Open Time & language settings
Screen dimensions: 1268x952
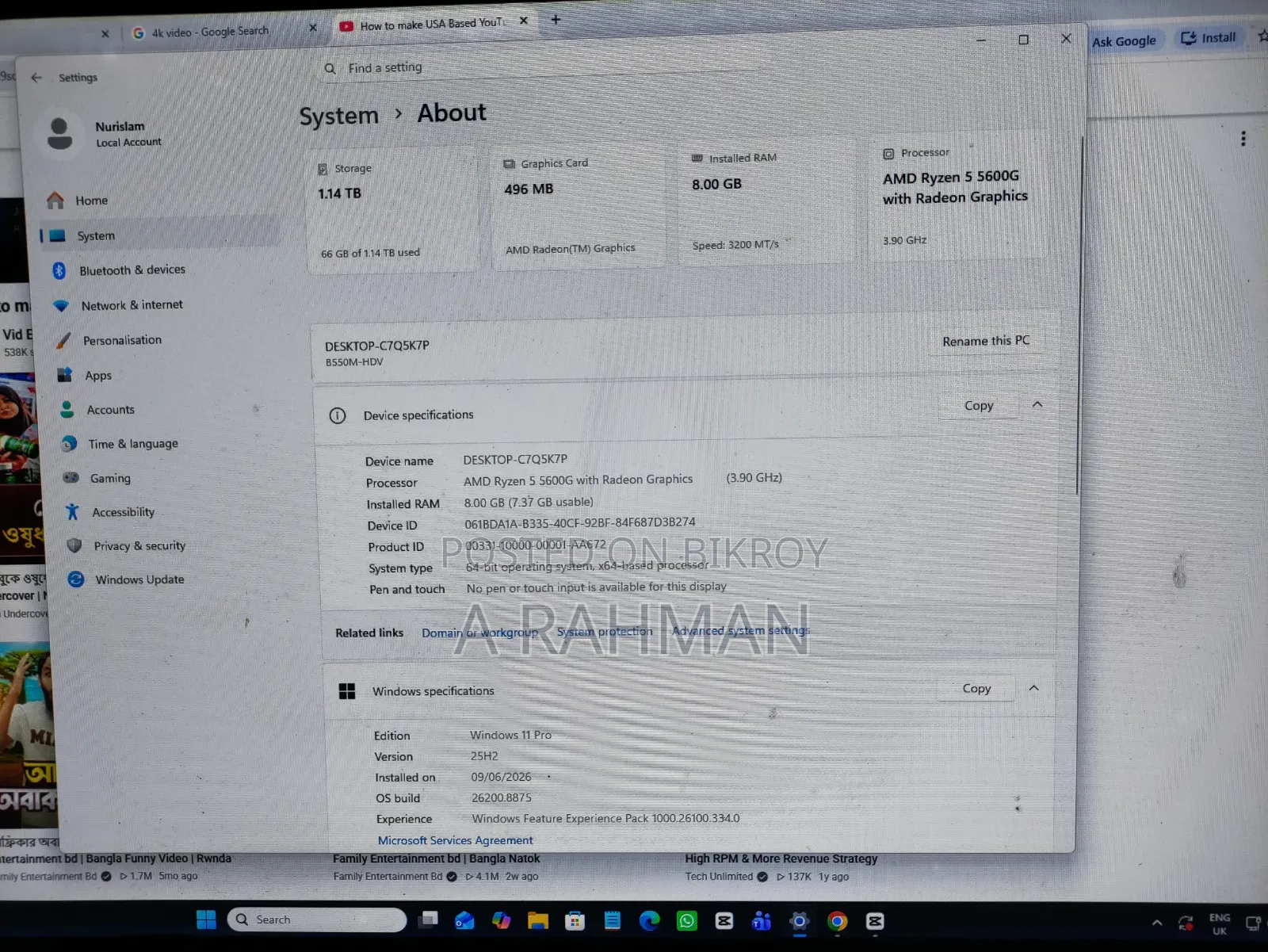tap(132, 444)
